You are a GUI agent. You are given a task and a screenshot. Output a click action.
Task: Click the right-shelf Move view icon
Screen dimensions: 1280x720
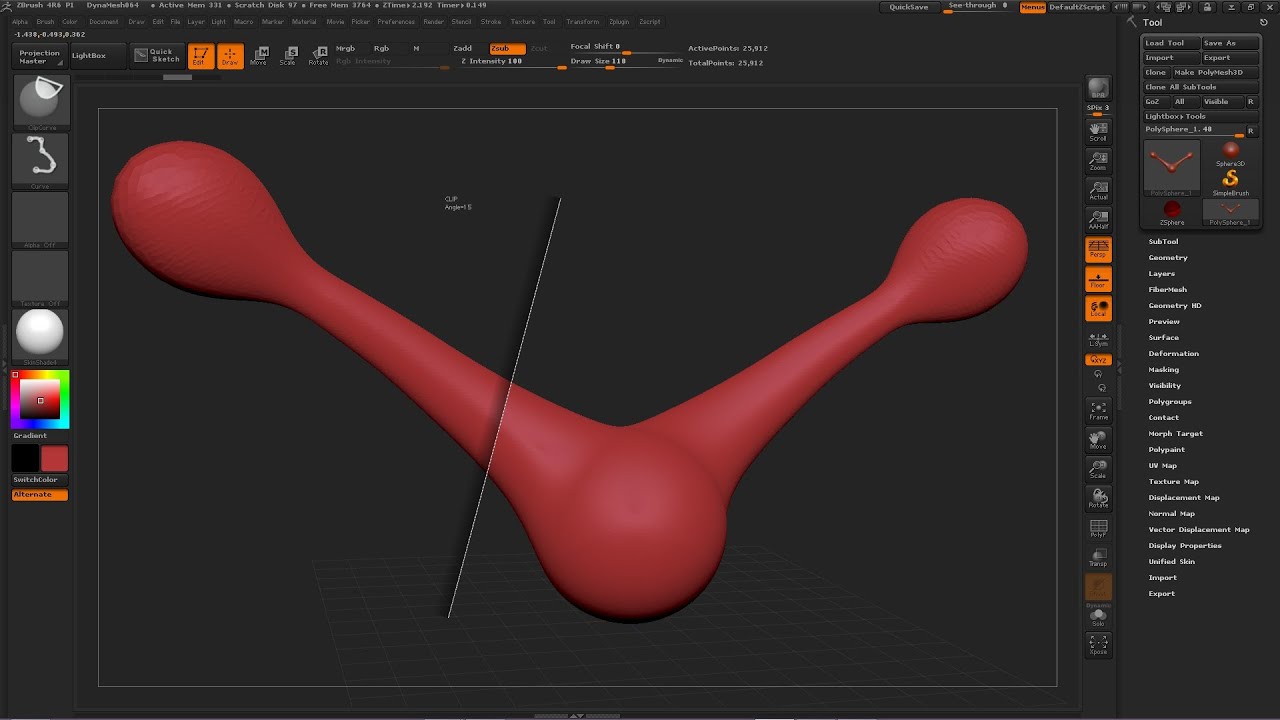point(1098,440)
